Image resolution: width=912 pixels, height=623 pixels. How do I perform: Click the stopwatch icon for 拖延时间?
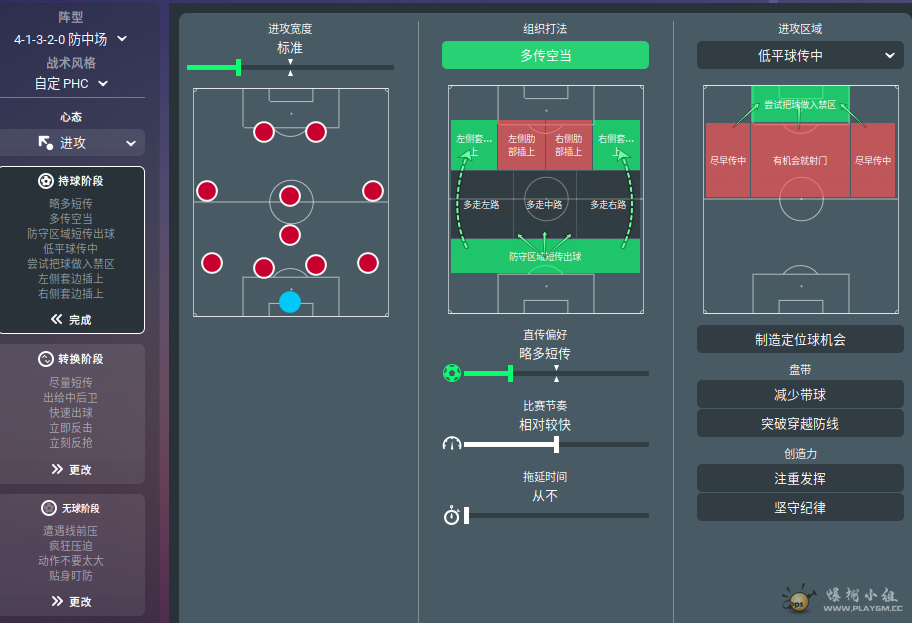452,516
